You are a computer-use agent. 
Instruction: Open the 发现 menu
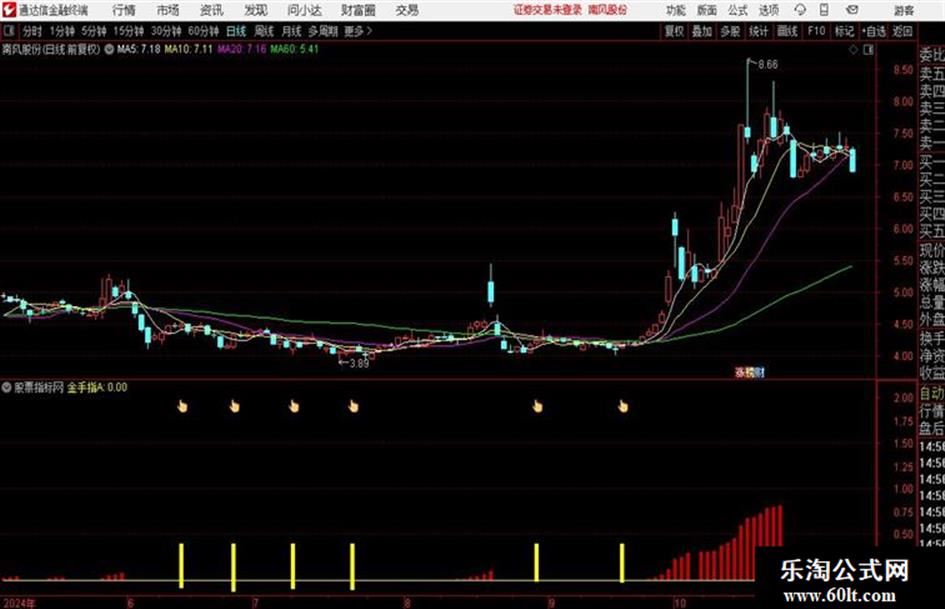tap(256, 10)
